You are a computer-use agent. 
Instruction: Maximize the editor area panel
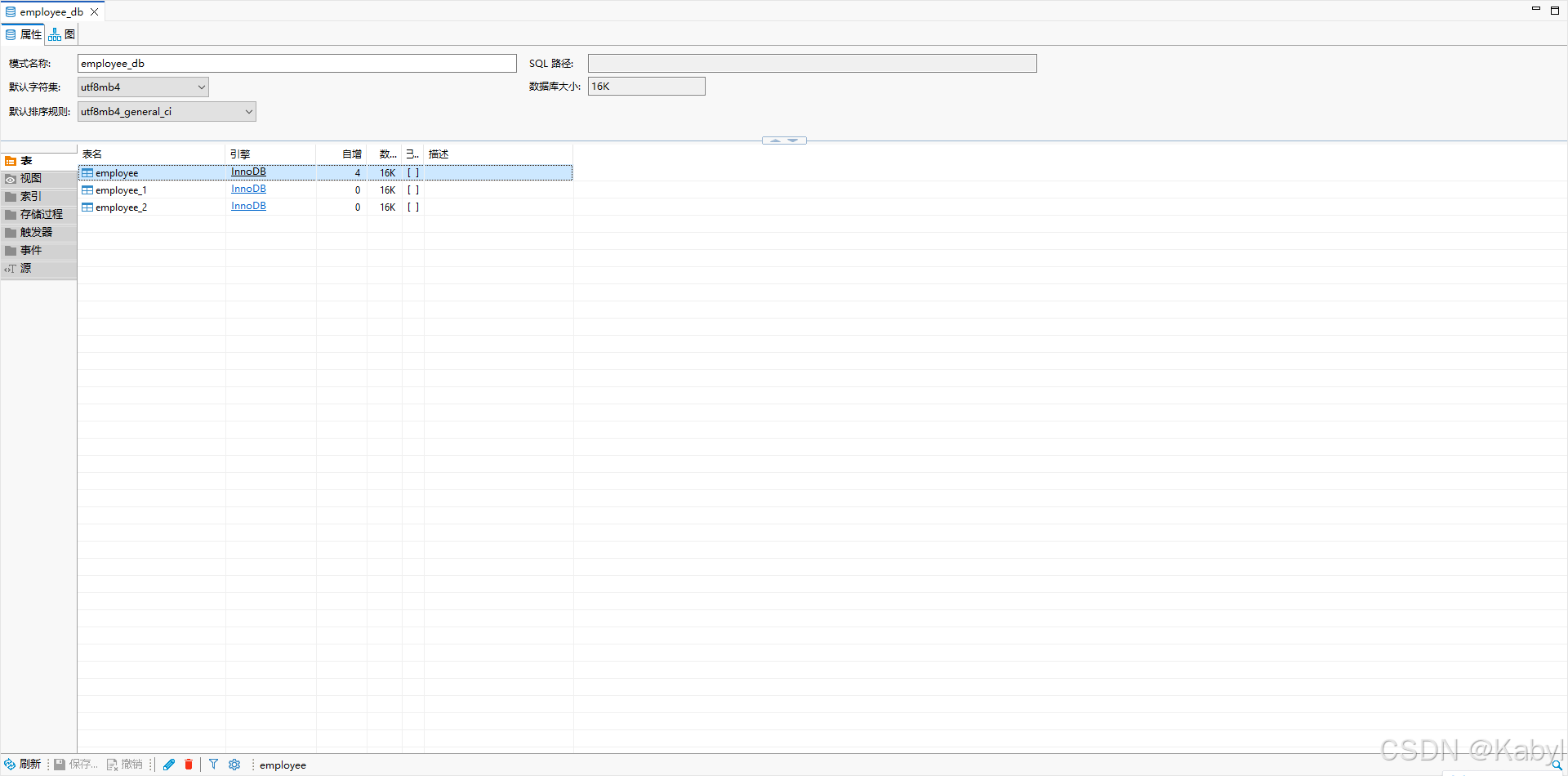click(x=1555, y=10)
